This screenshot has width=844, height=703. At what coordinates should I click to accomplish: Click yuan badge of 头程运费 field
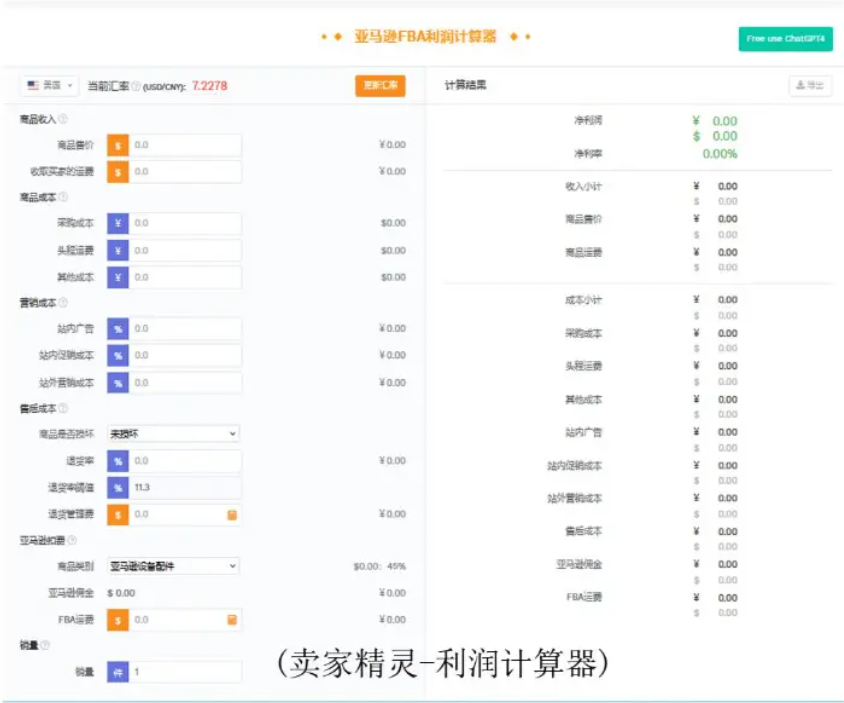[x=118, y=251]
